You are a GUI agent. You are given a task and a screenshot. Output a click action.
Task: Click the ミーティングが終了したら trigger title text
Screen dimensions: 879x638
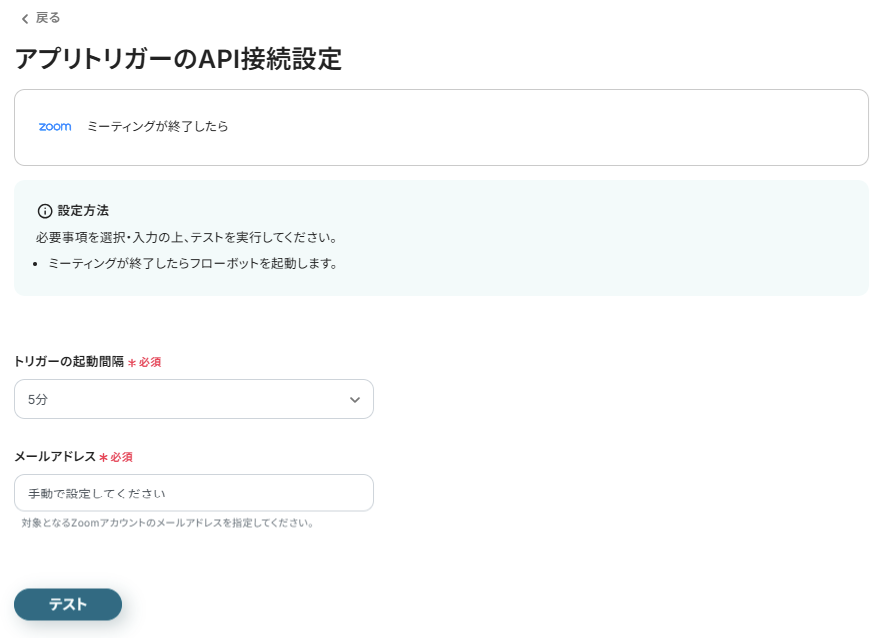click(158, 127)
